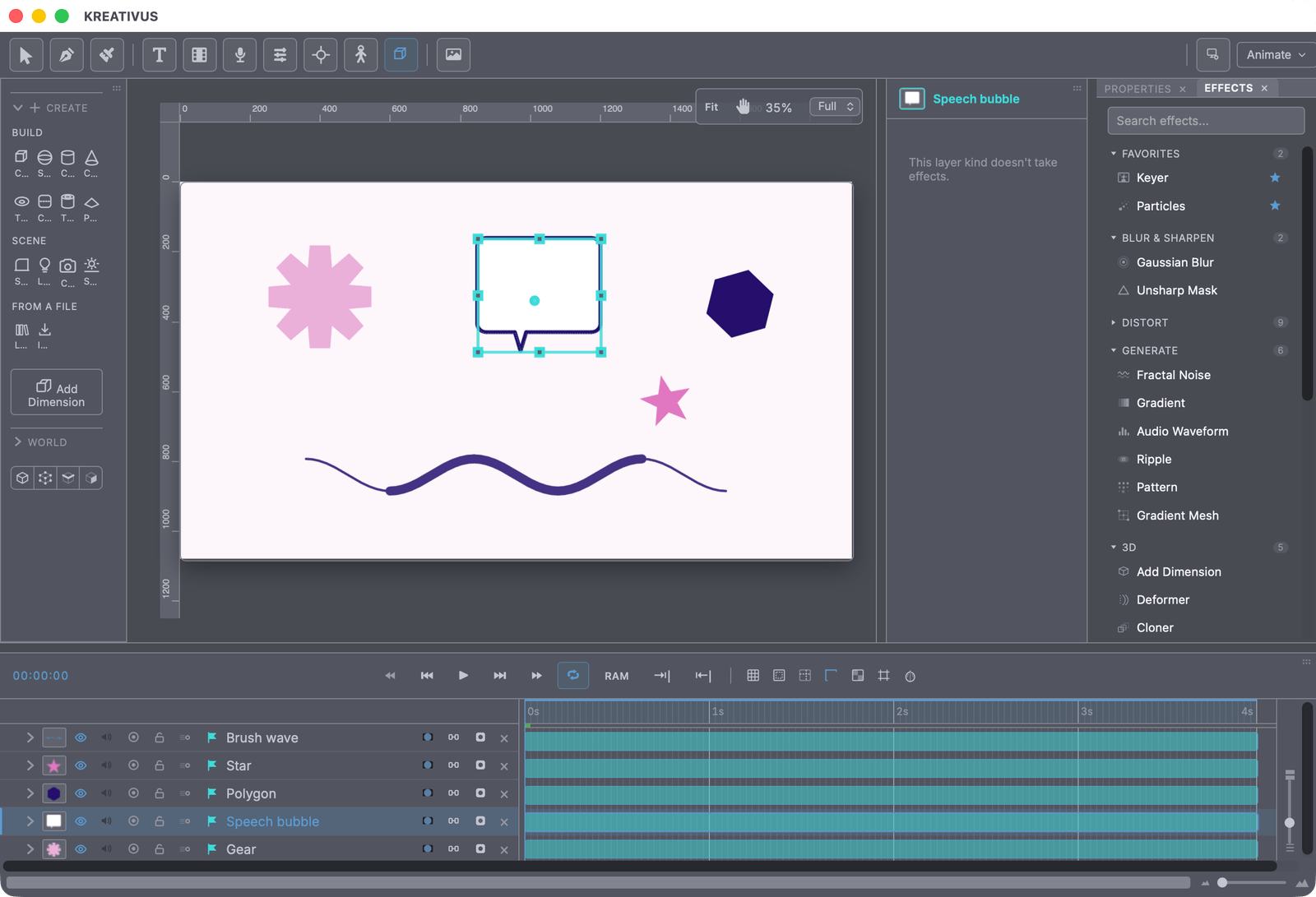Create a cone primitive under Build
Viewport: 1316px width, 897px height.
click(91, 162)
